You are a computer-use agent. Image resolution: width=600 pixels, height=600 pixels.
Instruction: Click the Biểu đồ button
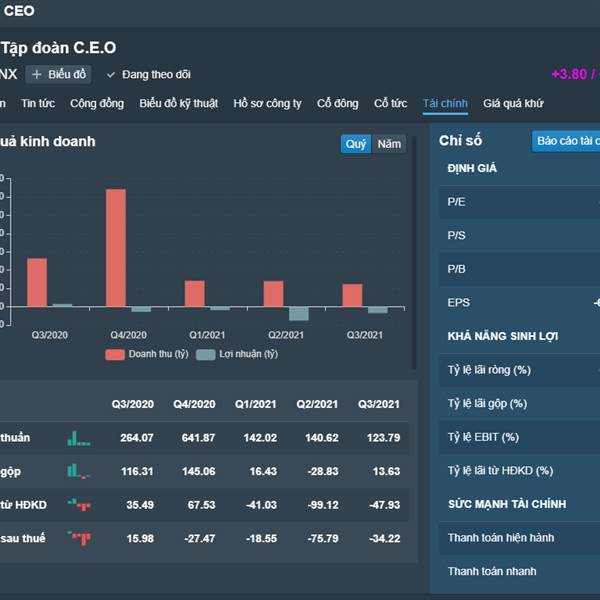tap(58, 74)
